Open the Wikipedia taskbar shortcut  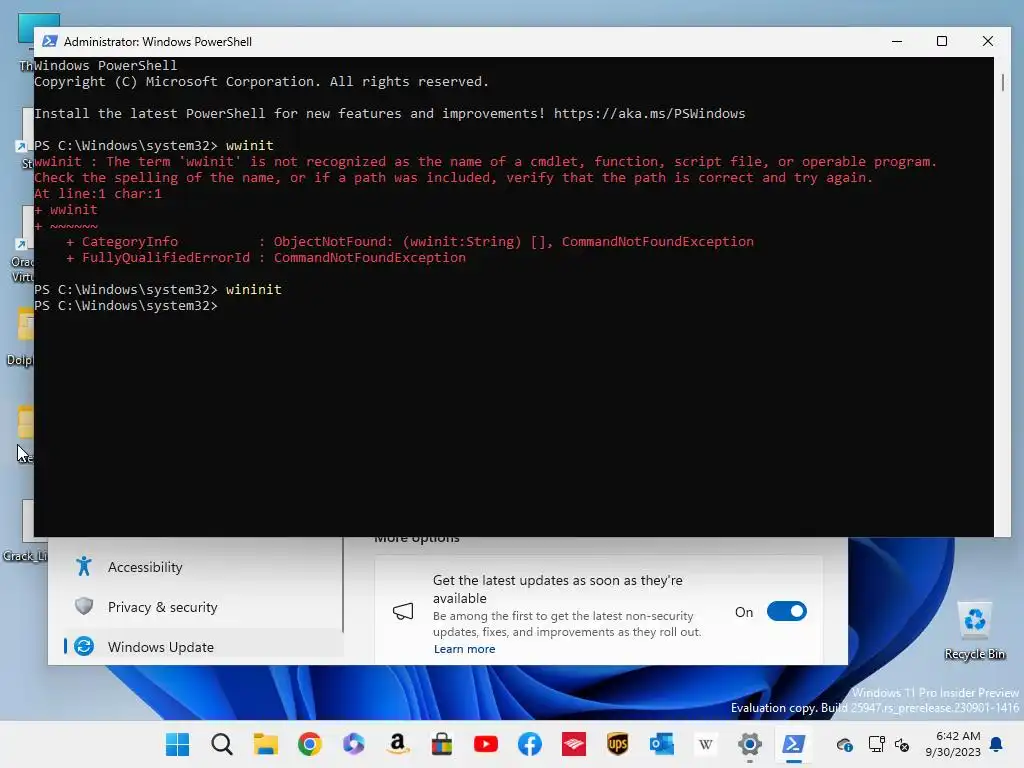pos(705,744)
